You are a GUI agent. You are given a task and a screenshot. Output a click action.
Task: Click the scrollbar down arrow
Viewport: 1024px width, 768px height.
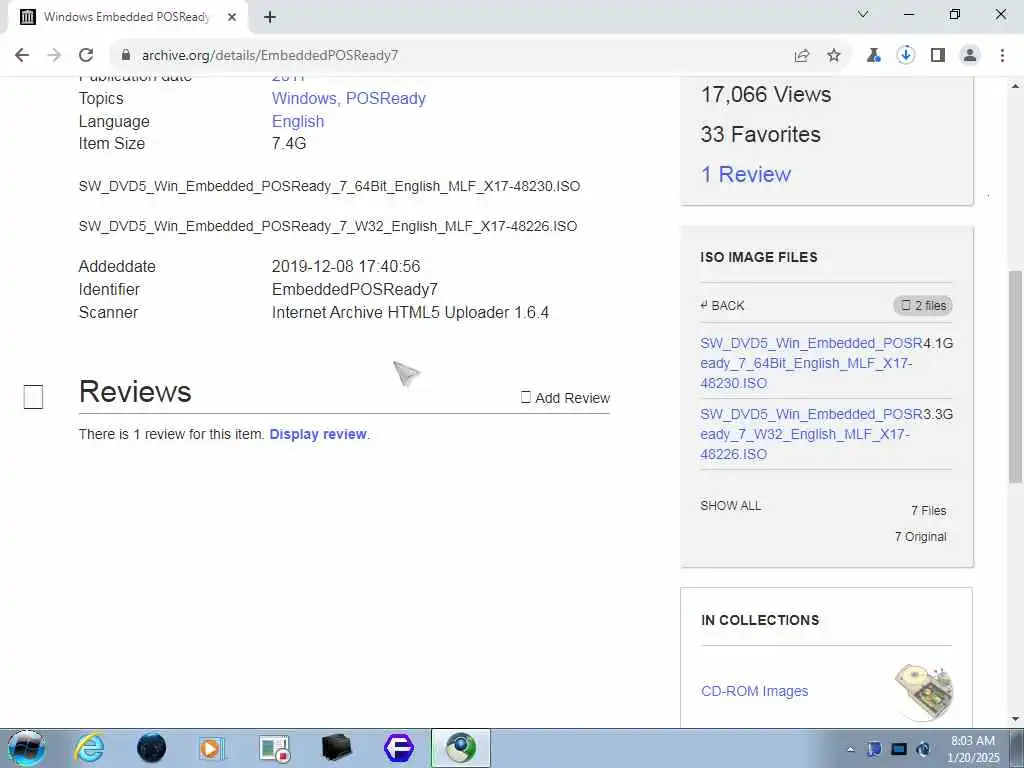tap(1016, 719)
